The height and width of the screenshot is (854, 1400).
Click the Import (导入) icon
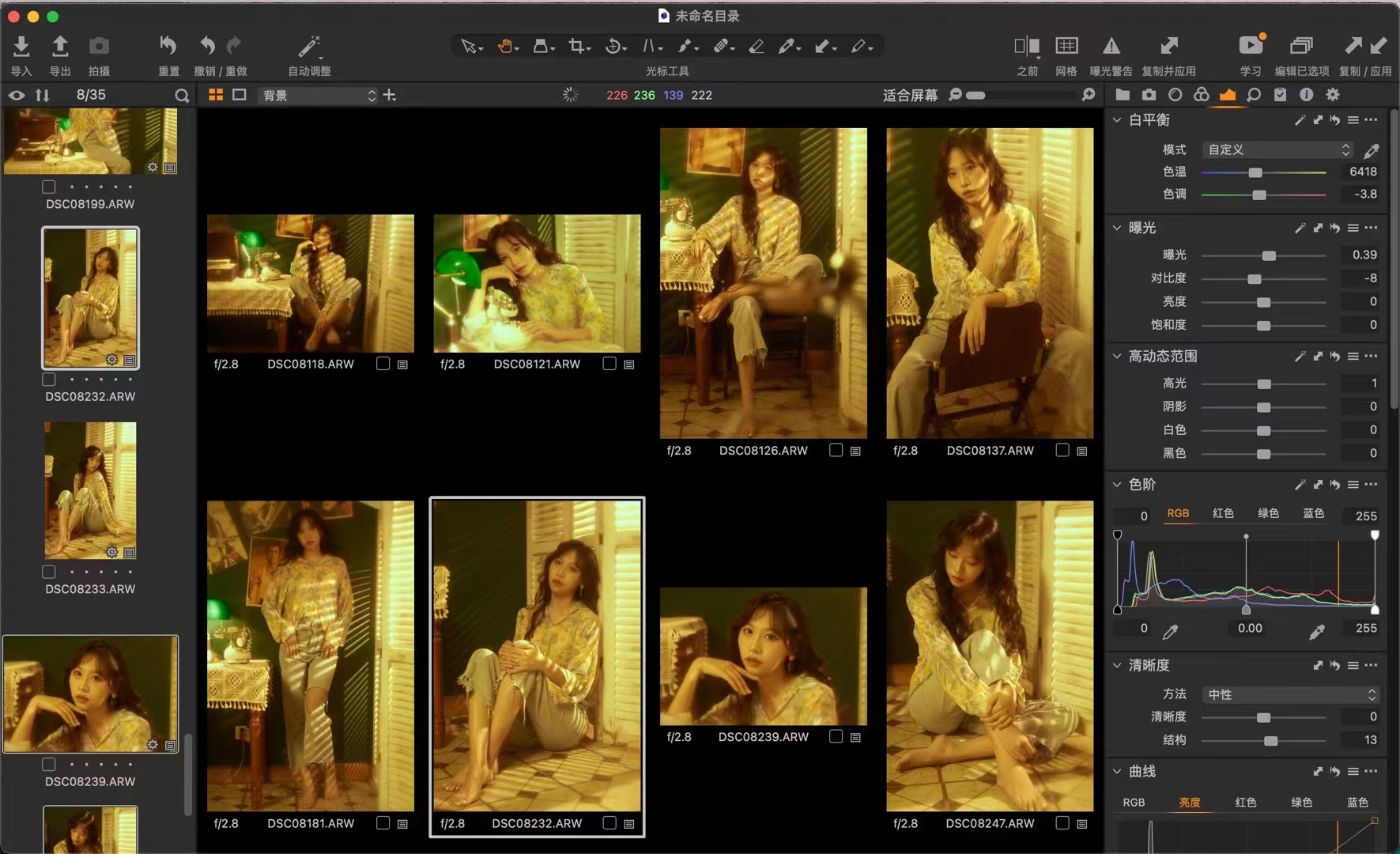click(x=21, y=47)
